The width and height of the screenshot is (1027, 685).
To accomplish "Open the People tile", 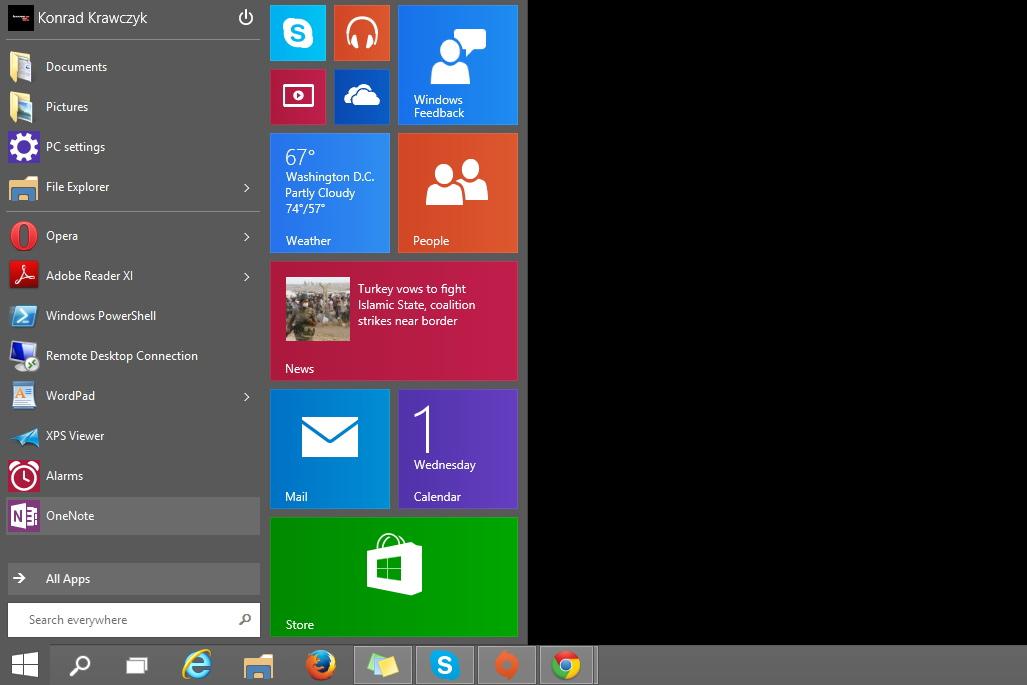I will coord(458,193).
